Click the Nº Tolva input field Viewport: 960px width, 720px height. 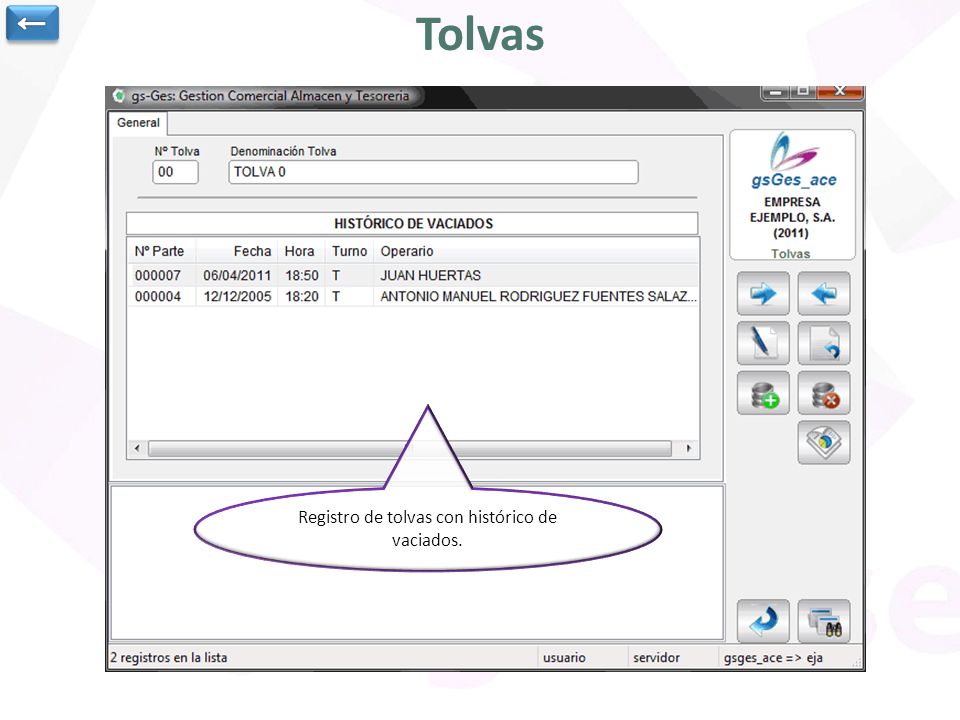175,172
